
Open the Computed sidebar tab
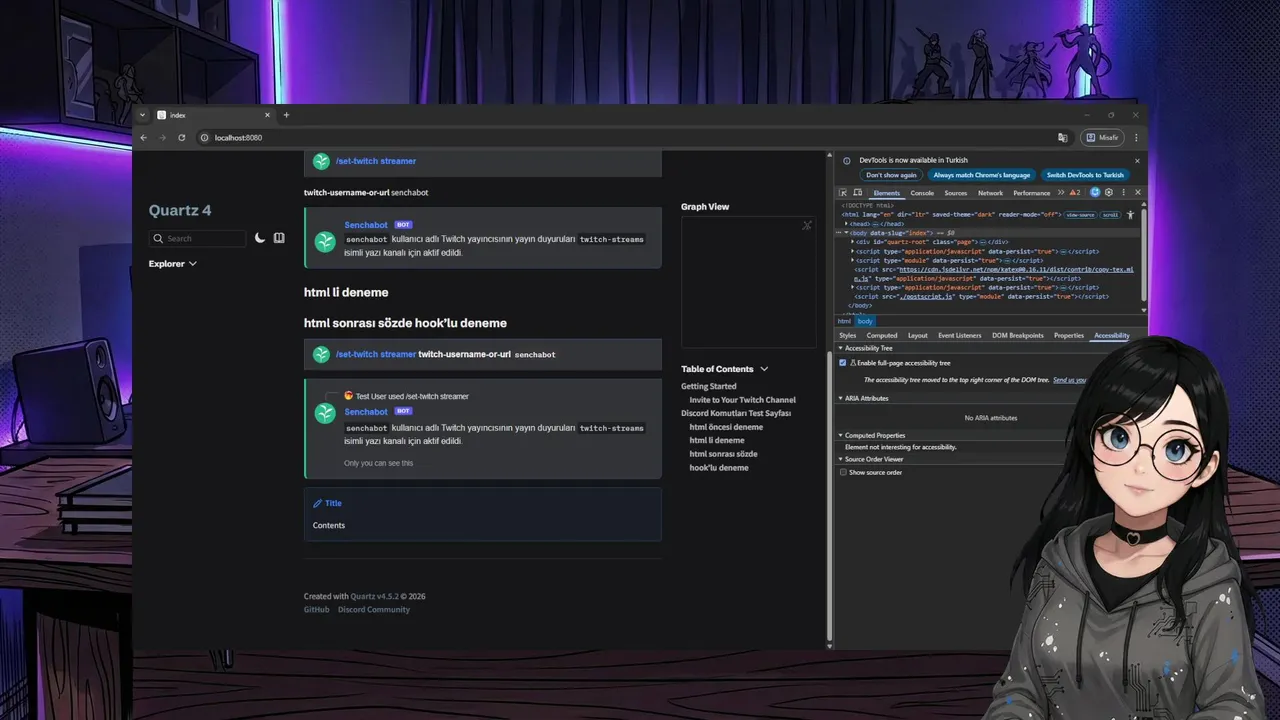(x=882, y=336)
